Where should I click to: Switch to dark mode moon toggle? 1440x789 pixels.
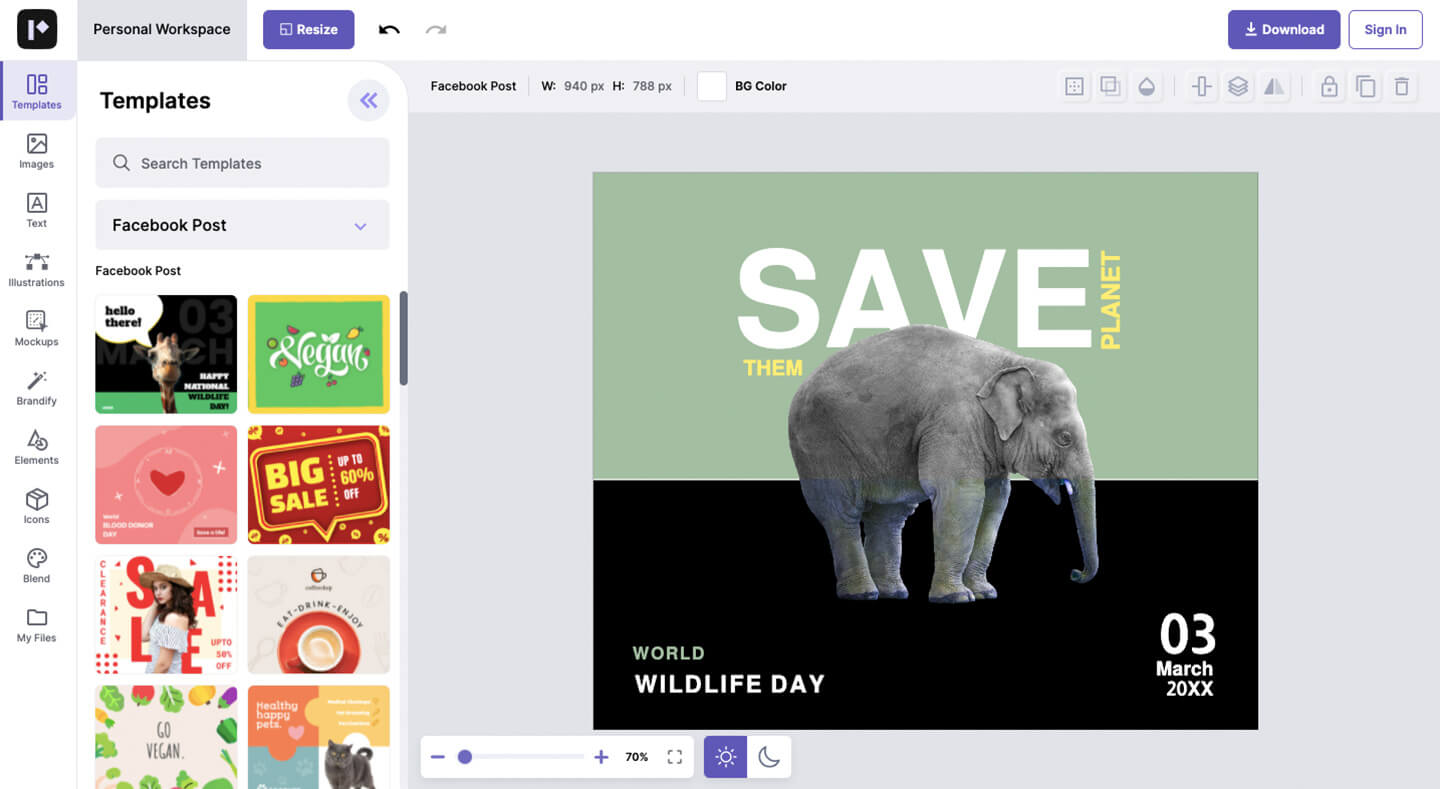[769, 757]
